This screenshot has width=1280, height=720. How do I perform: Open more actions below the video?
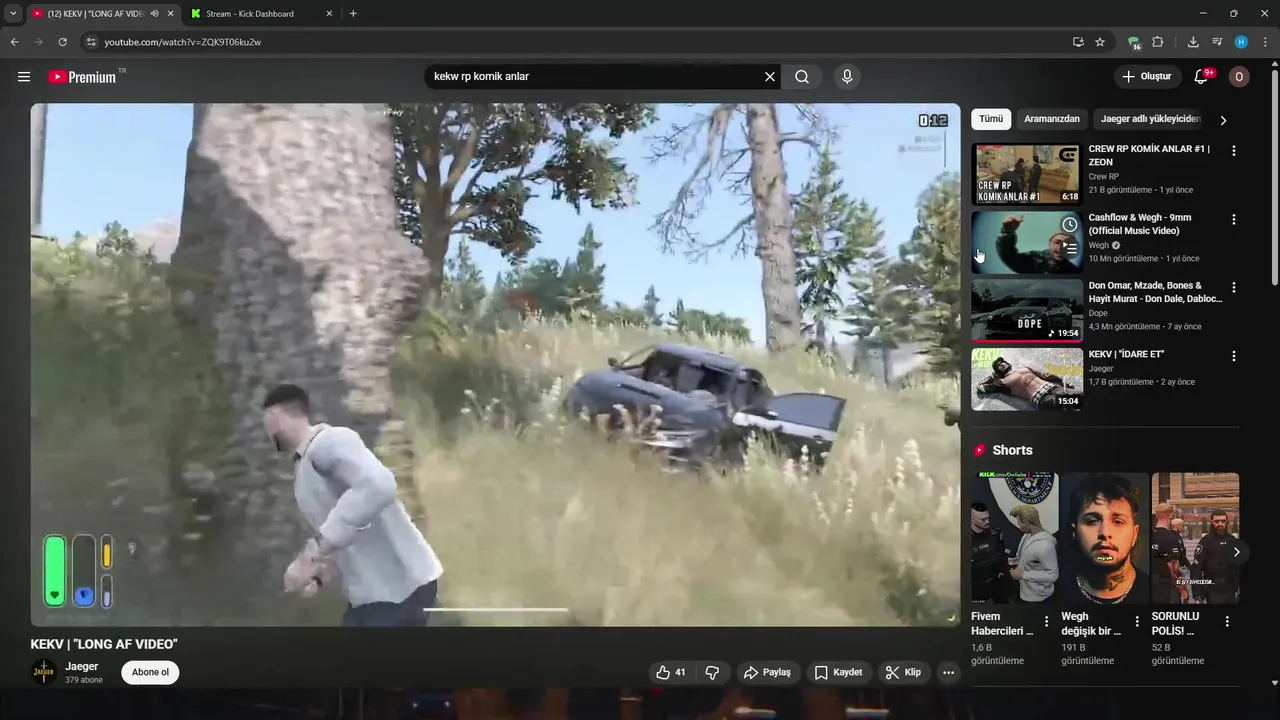(948, 672)
